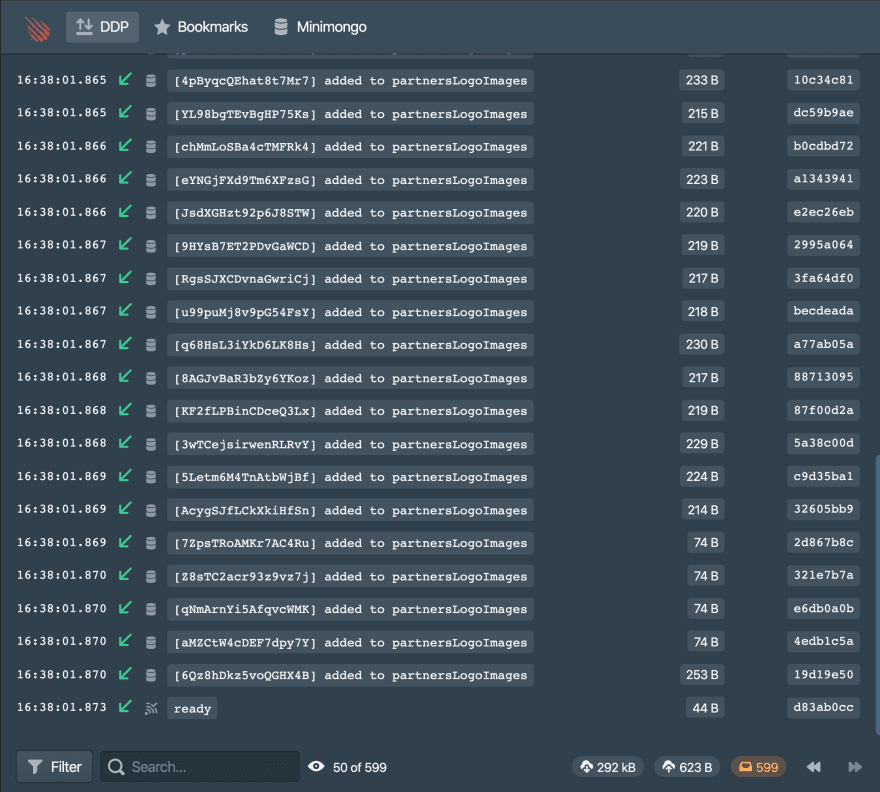The height and width of the screenshot is (792, 880).
Task: Click the hash d83ab0cc
Action: point(823,707)
